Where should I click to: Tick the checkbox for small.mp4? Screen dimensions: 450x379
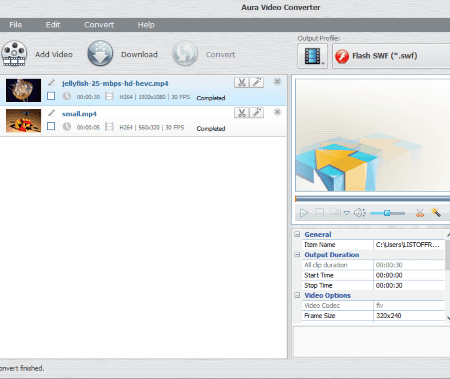(x=51, y=126)
